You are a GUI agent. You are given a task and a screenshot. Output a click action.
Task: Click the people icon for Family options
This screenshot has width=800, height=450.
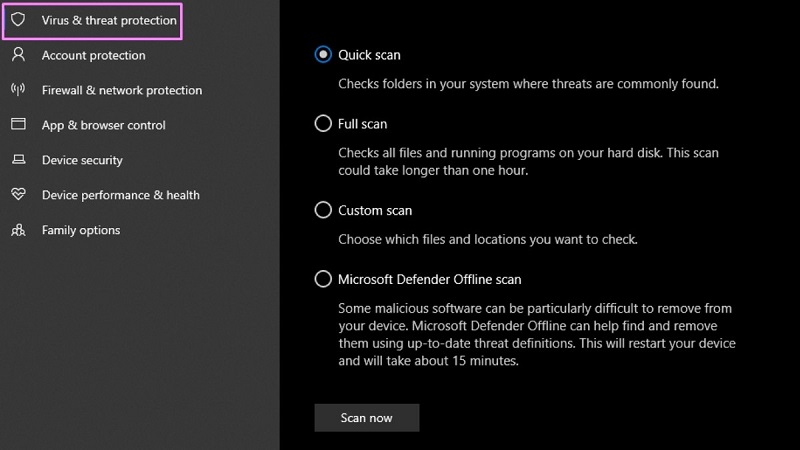click(18, 230)
